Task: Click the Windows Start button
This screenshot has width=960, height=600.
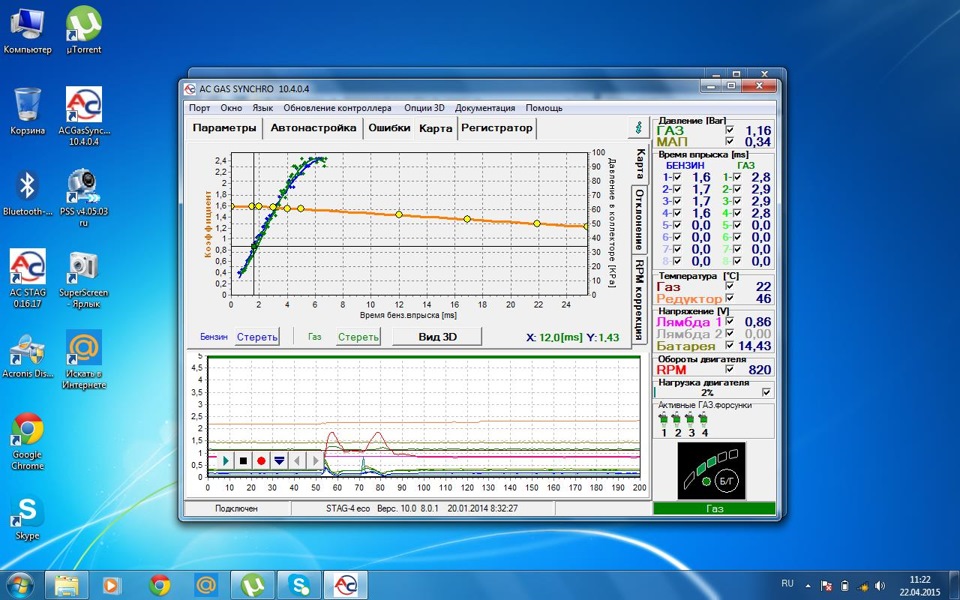Action: click(x=20, y=585)
